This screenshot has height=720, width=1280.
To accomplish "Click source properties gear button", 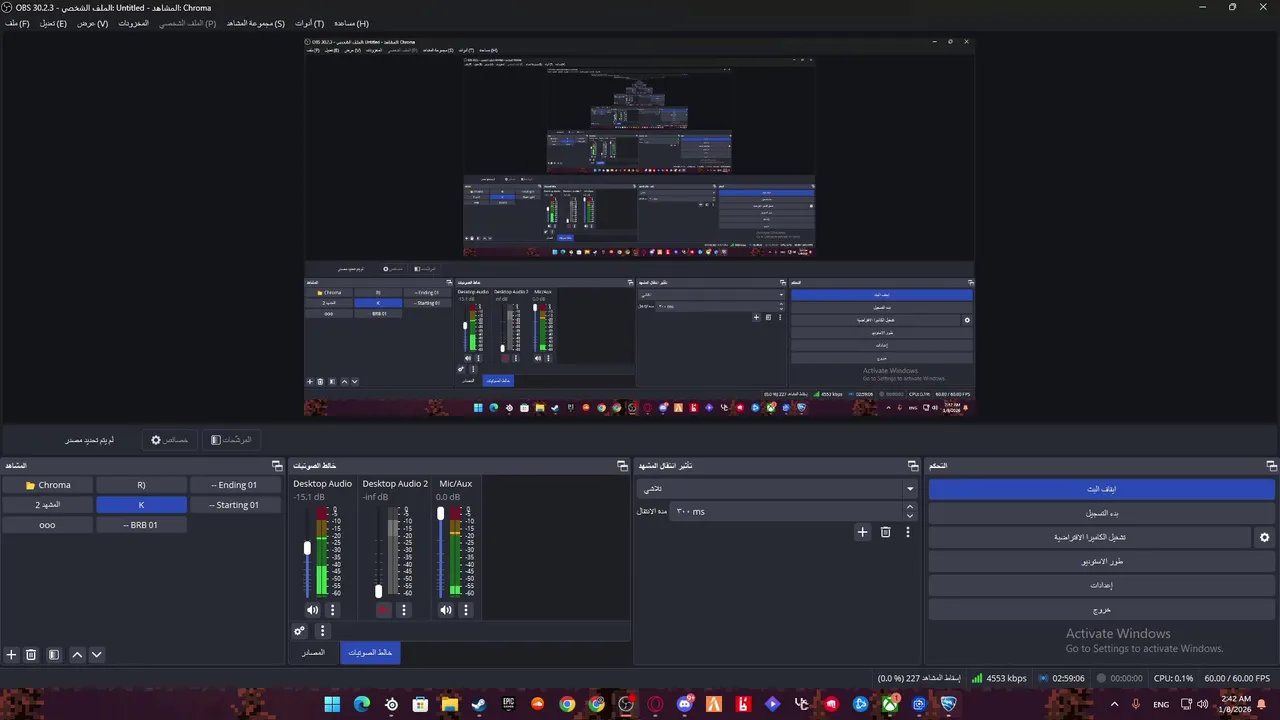I will coord(170,440).
